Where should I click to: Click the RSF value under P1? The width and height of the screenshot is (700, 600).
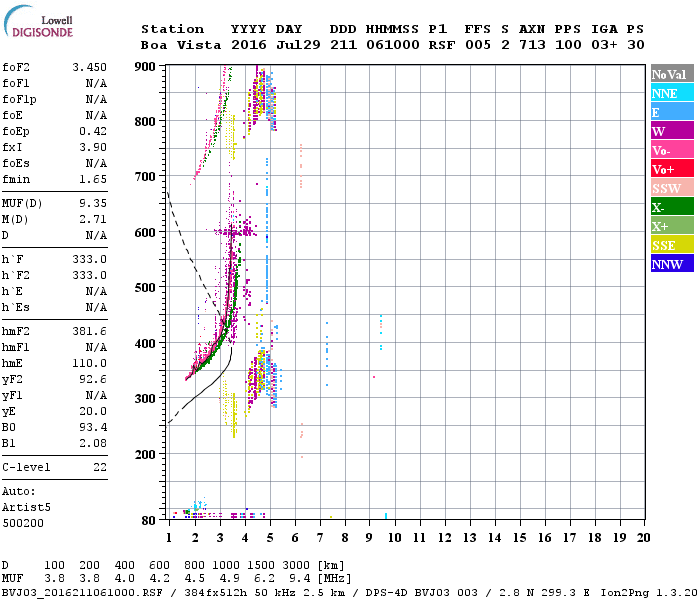(x=442, y=45)
